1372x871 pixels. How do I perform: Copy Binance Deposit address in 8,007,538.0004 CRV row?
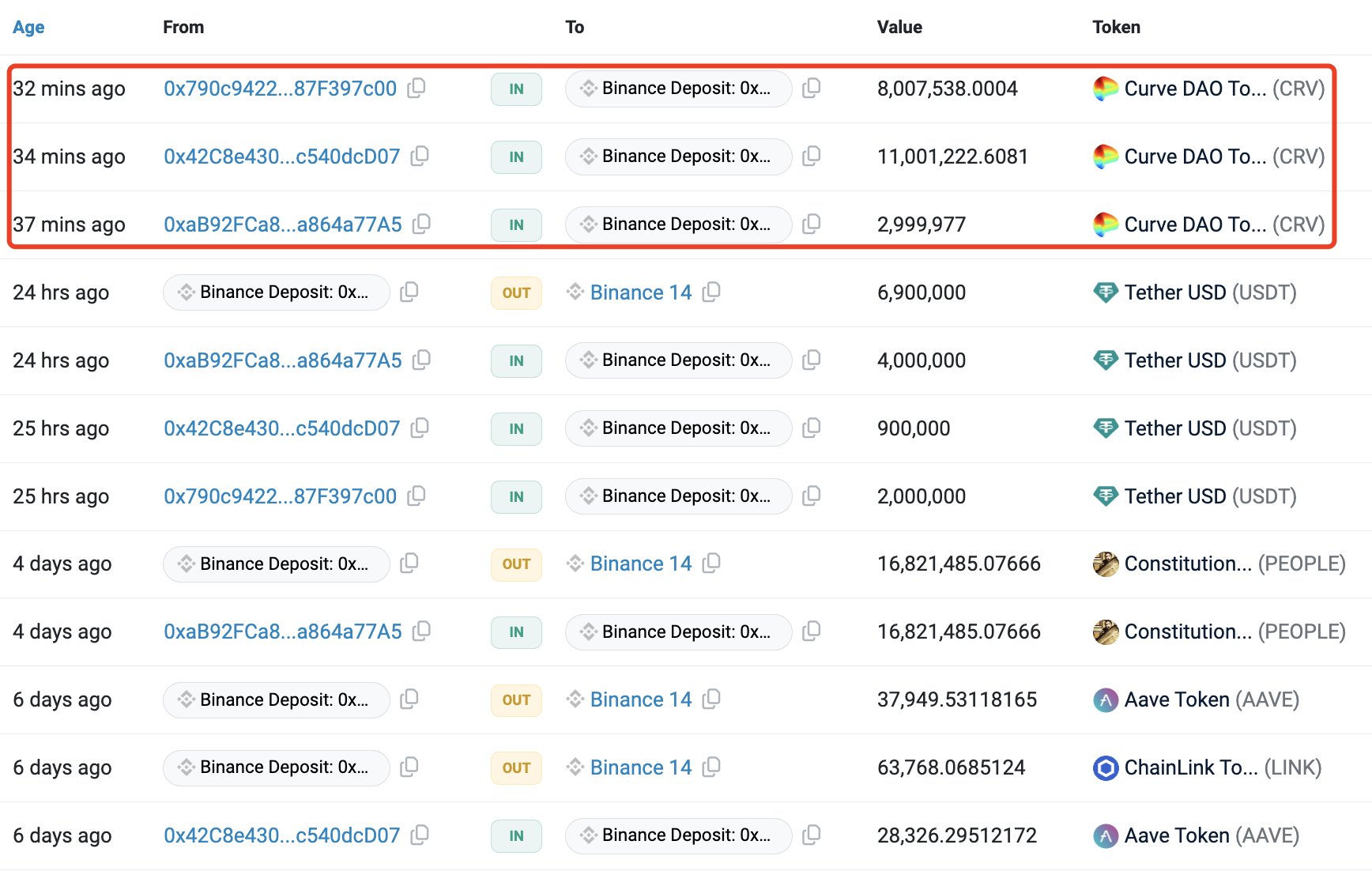[811, 88]
